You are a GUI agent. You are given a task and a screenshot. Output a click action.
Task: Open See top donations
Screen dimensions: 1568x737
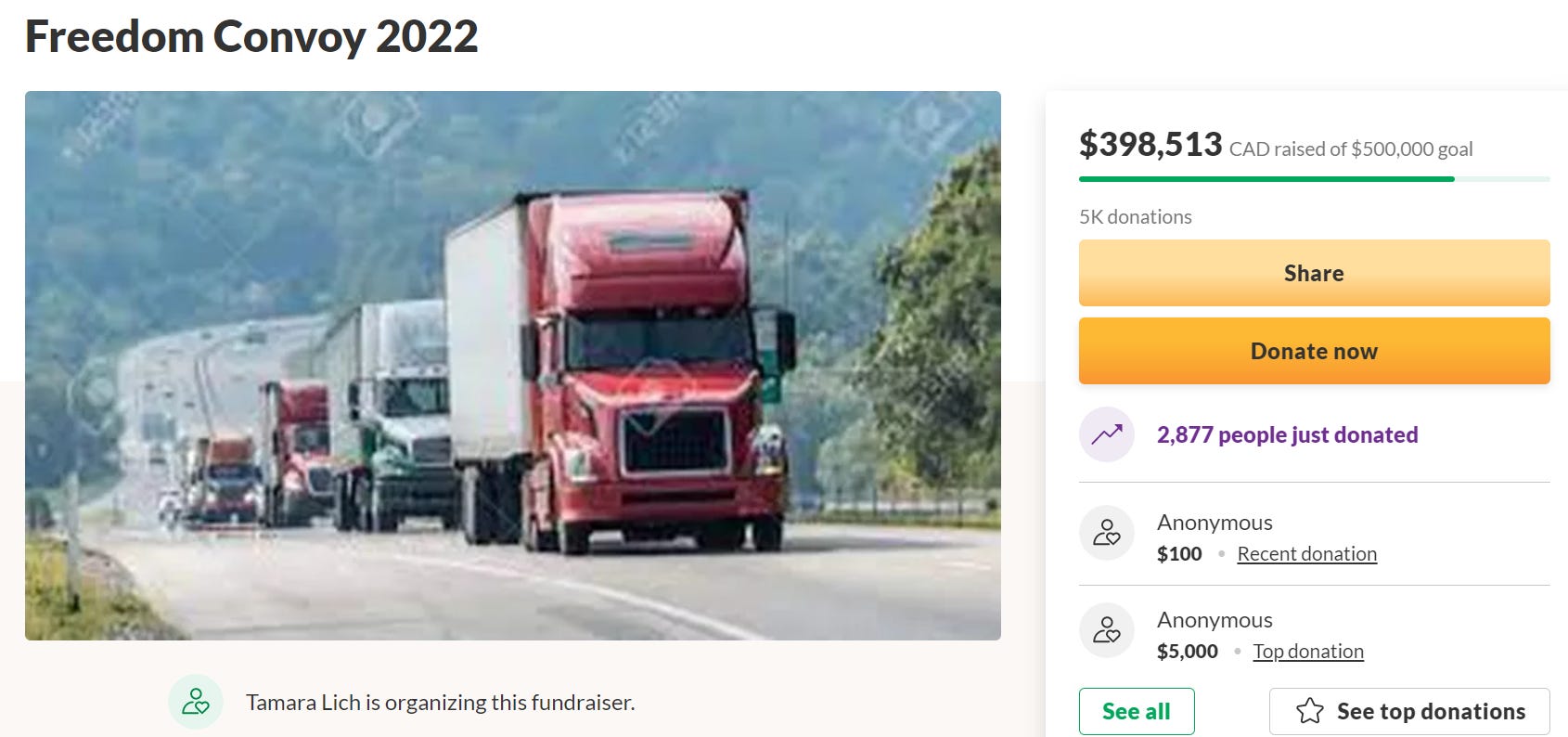1409,711
